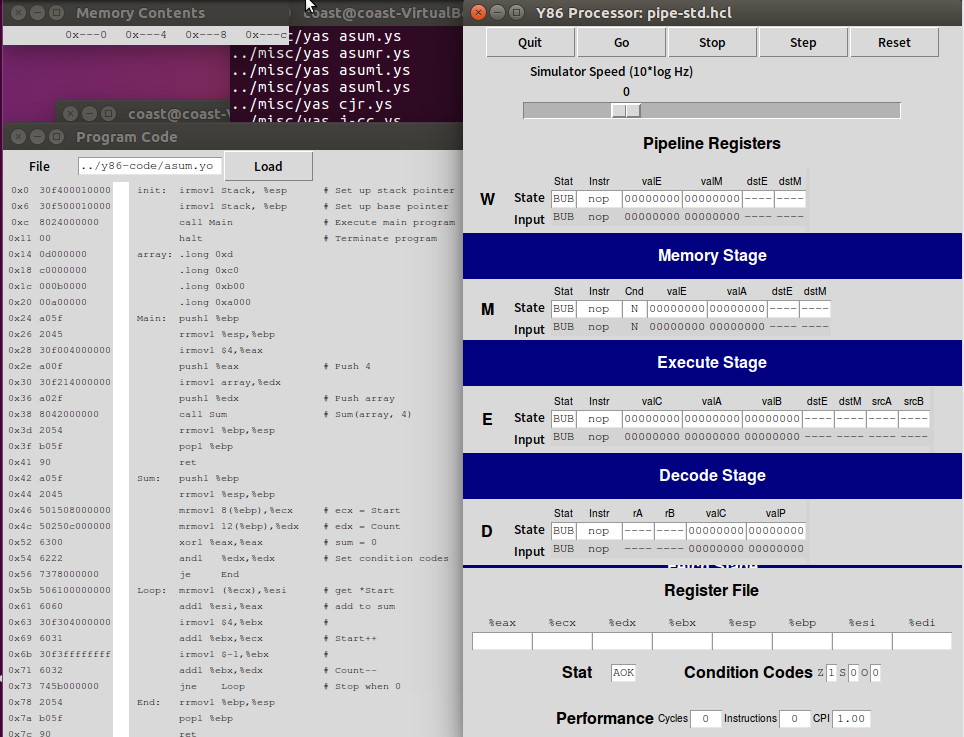Click the S condition code box
964x737 pixels.
853,672
